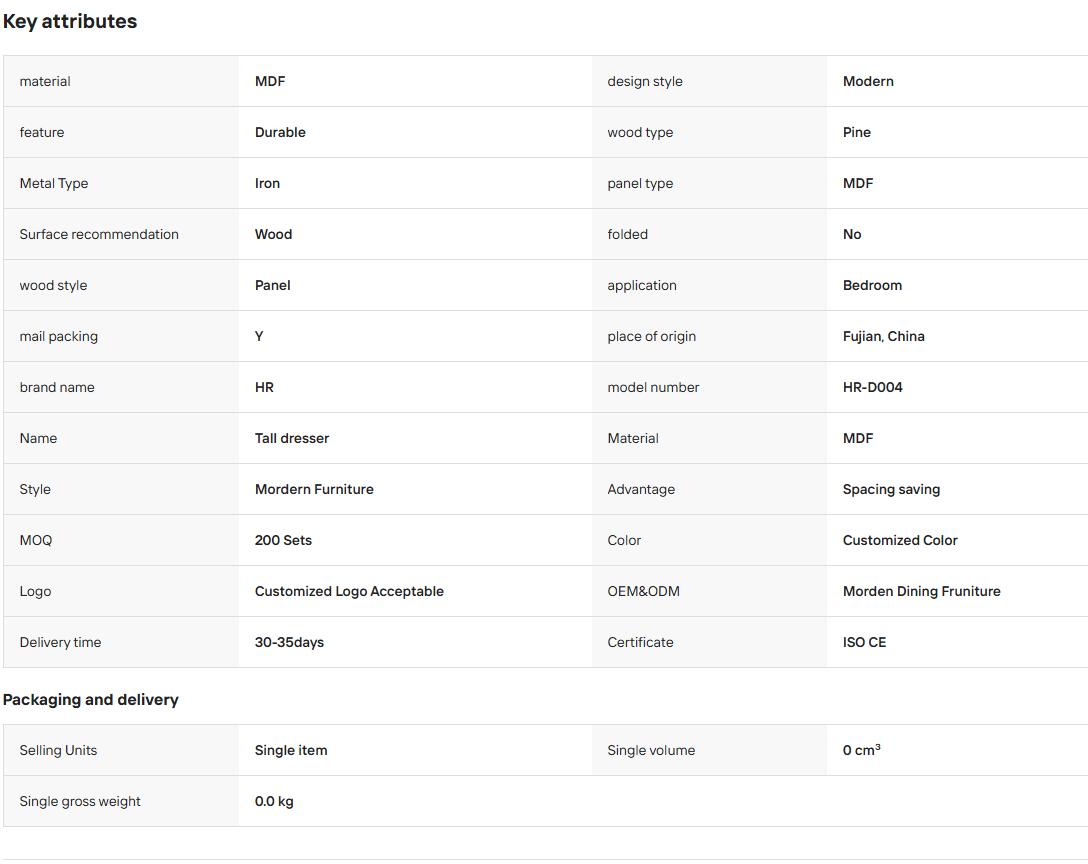Select Fujian, China place of origin
Viewport: 1088px width, 864px height.
tap(883, 337)
